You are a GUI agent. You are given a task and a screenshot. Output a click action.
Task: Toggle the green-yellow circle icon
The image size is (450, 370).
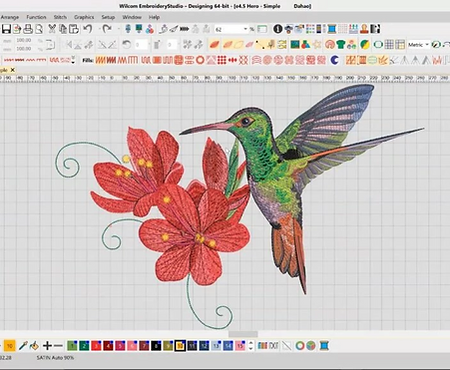(x=365, y=44)
